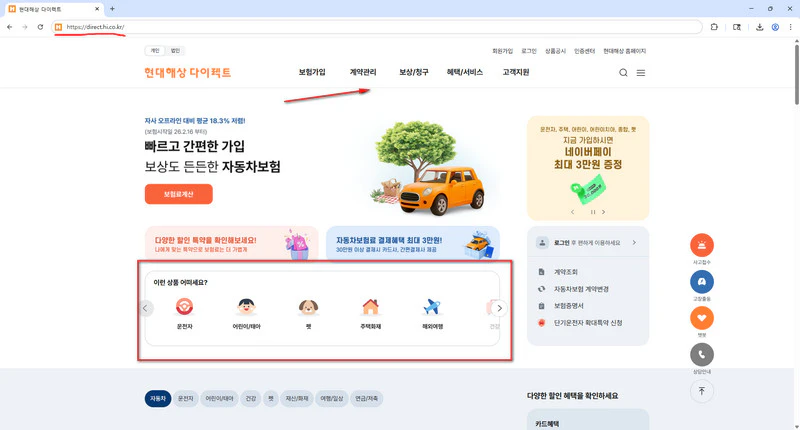Click the site search magnifier icon
Image resolution: width=800 pixels, height=430 pixels.
(x=623, y=73)
